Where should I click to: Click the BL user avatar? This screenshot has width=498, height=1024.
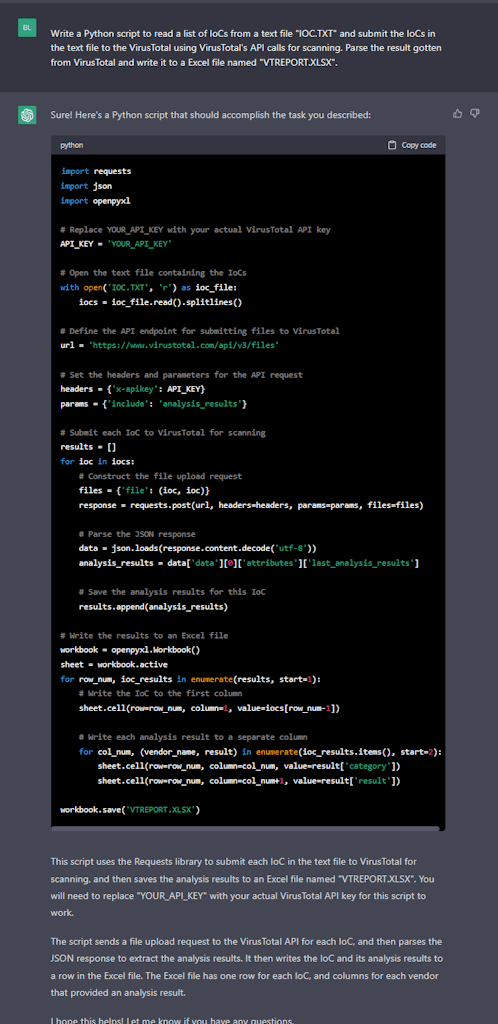tap(27, 27)
